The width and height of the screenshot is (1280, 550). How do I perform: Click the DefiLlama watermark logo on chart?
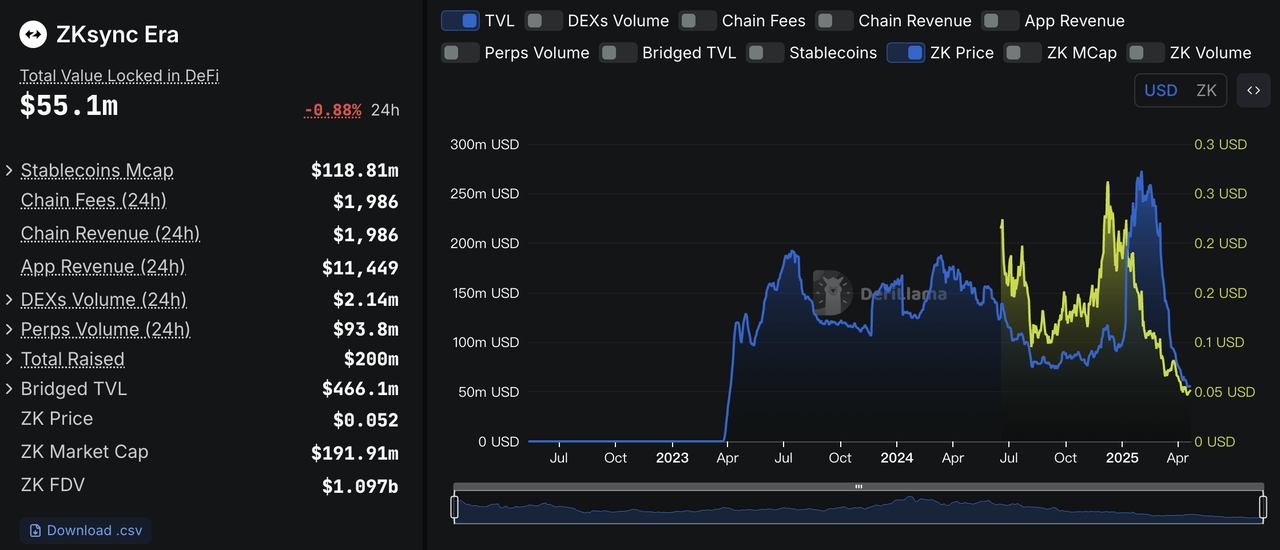[830, 292]
